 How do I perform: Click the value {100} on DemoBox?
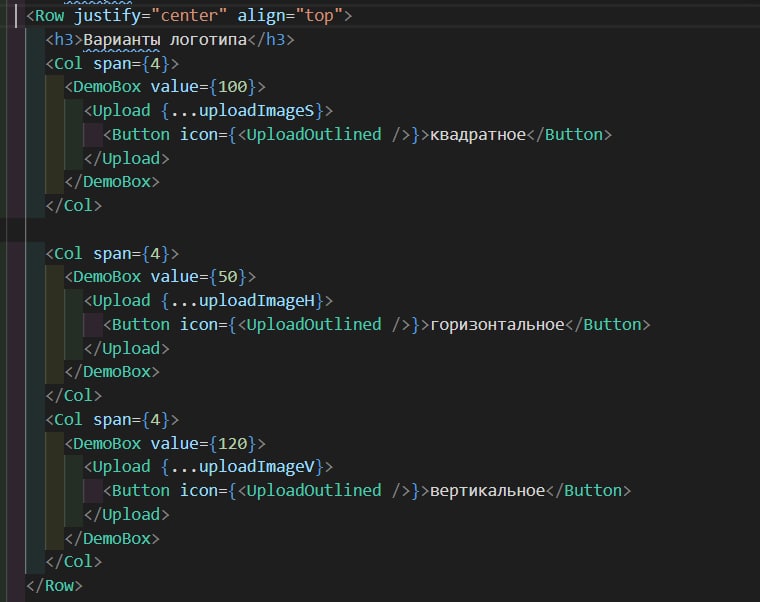(232, 87)
